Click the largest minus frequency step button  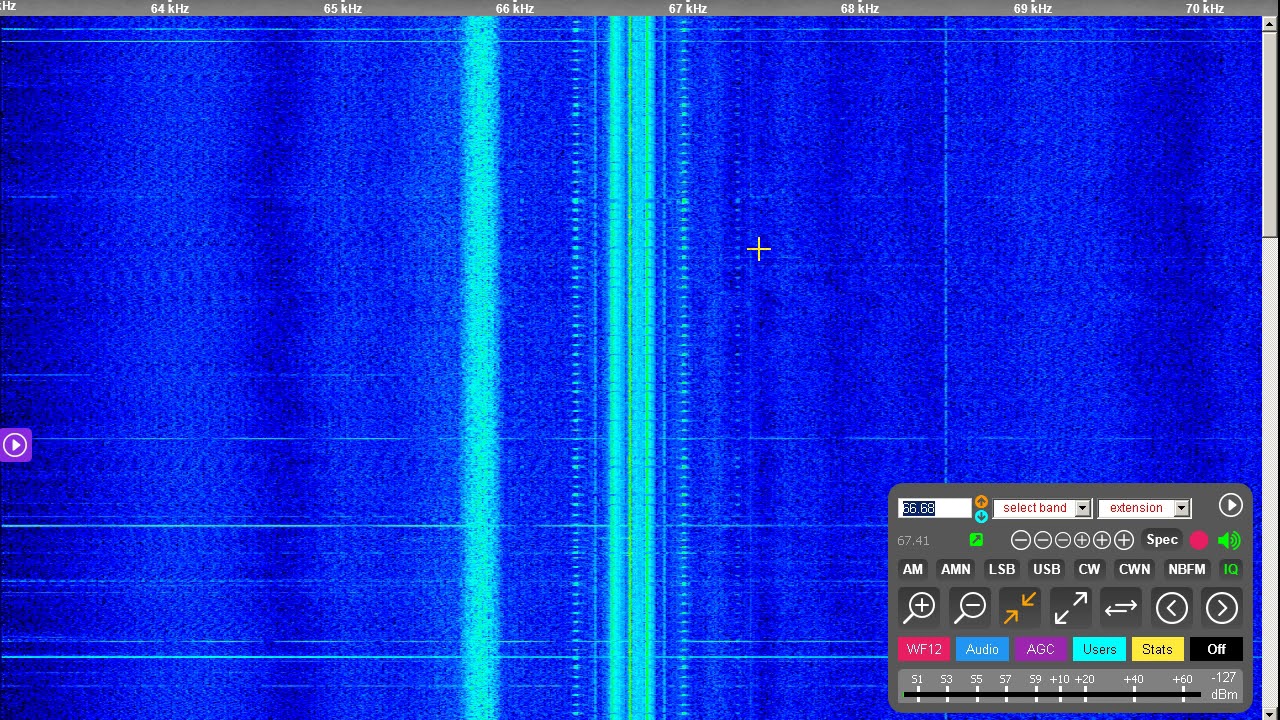pos(1020,540)
